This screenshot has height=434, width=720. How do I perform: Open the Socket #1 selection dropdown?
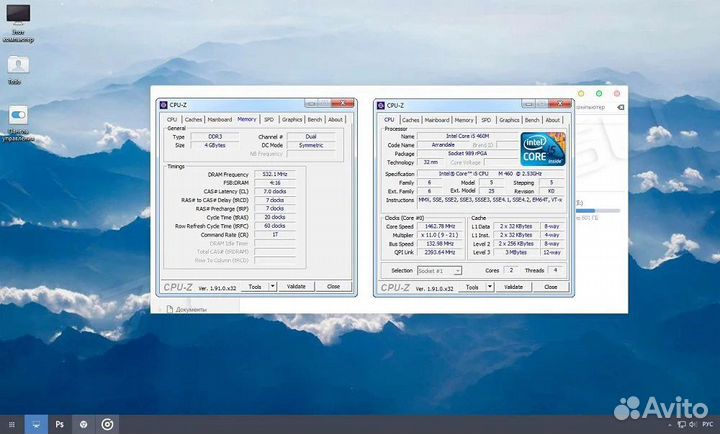439,271
